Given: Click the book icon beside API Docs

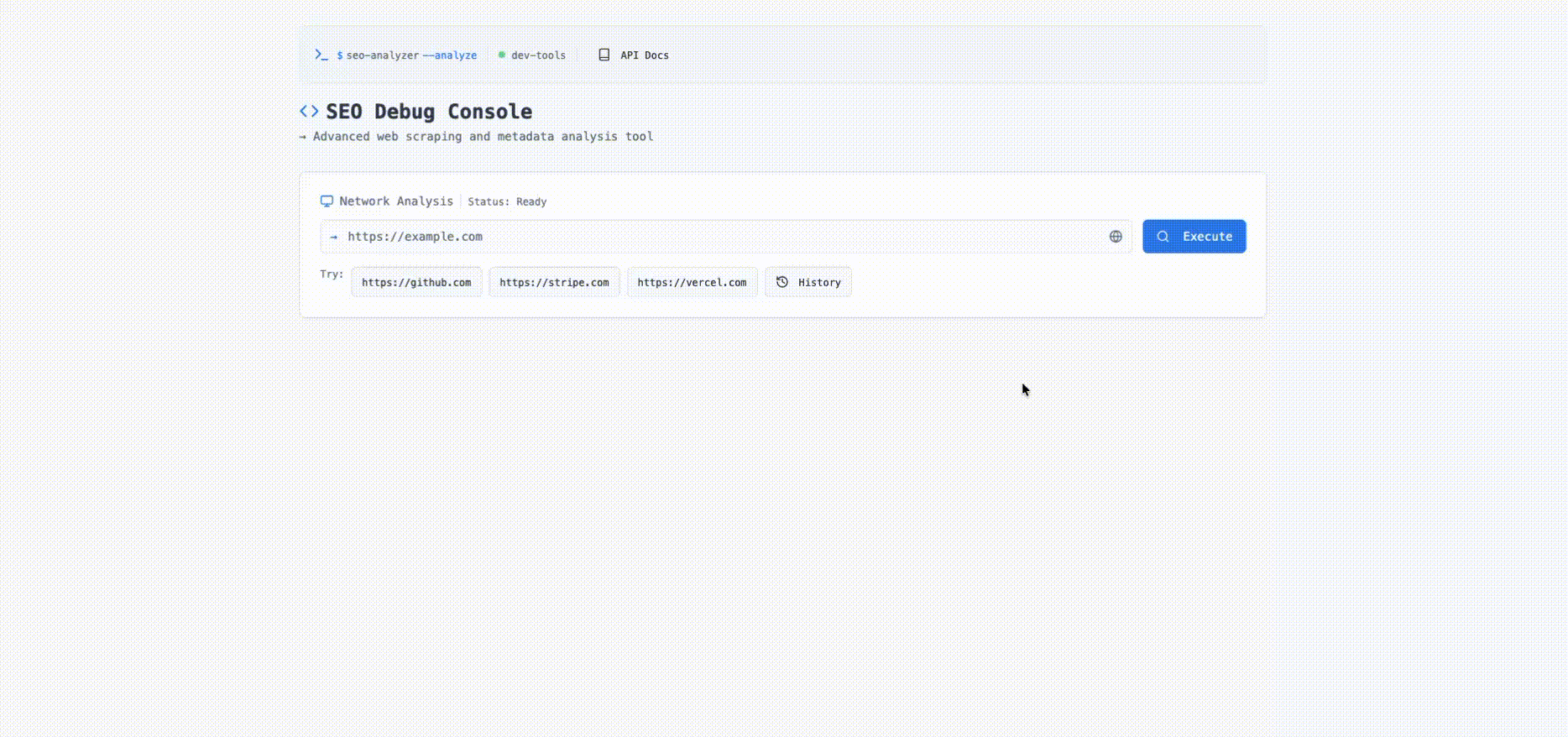Looking at the screenshot, I should pyautogui.click(x=604, y=55).
